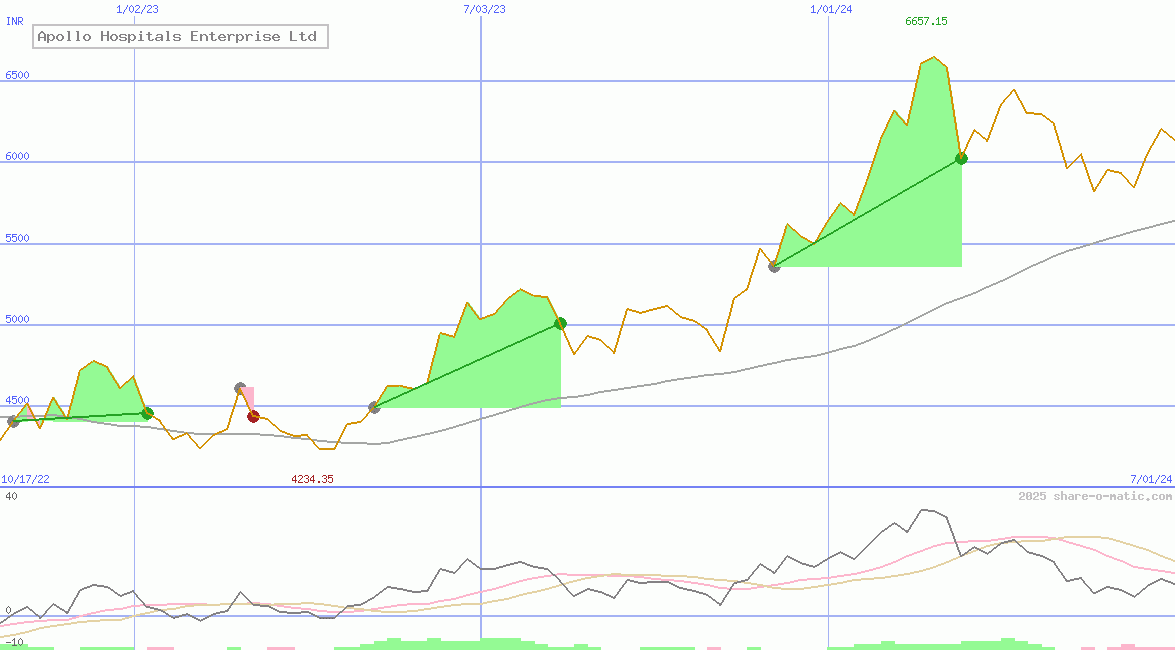The image size is (1175, 650).
Task: Click the small pink loss area swatch
Action: pos(248,396)
